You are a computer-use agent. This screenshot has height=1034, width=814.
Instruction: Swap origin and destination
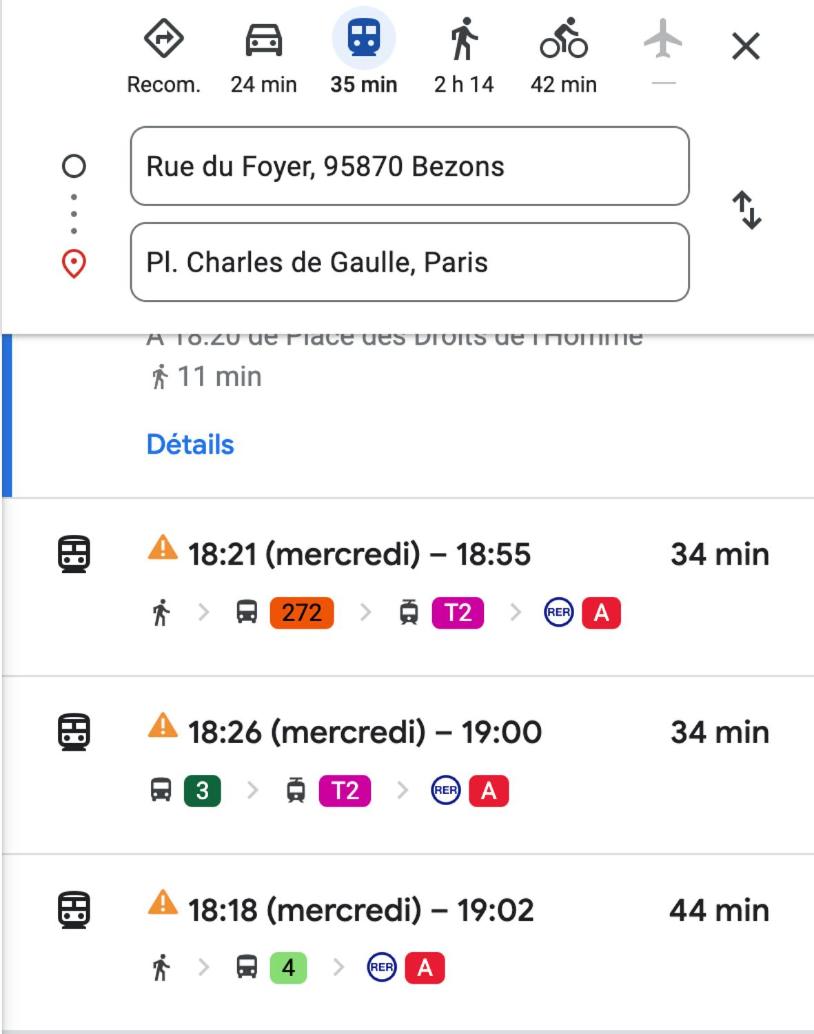point(747,210)
